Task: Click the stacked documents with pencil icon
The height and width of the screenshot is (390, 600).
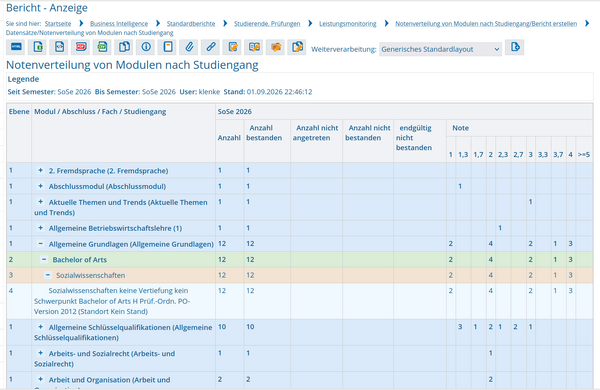Action: click(x=297, y=47)
